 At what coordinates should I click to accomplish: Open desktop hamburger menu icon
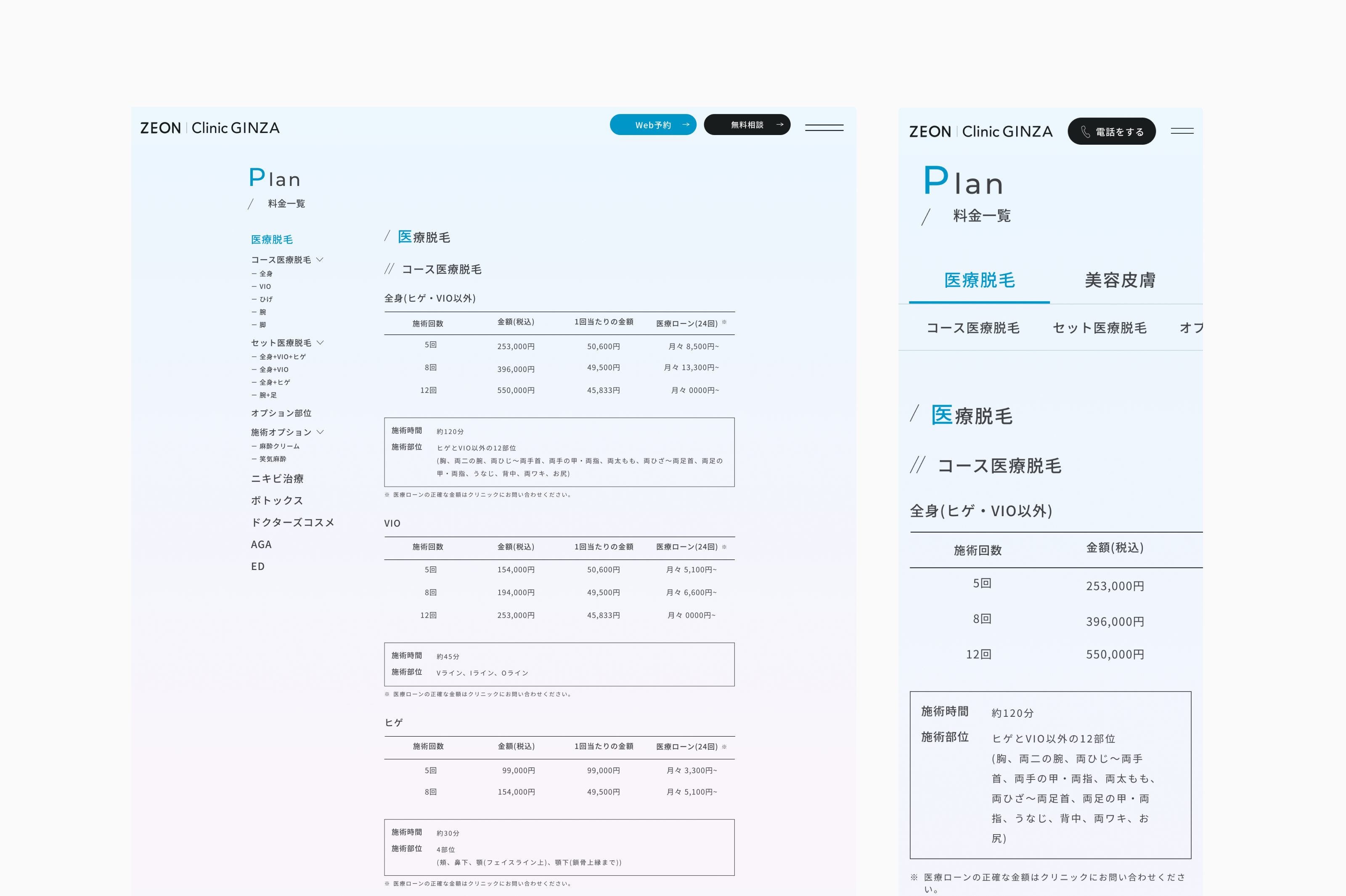[x=824, y=127]
